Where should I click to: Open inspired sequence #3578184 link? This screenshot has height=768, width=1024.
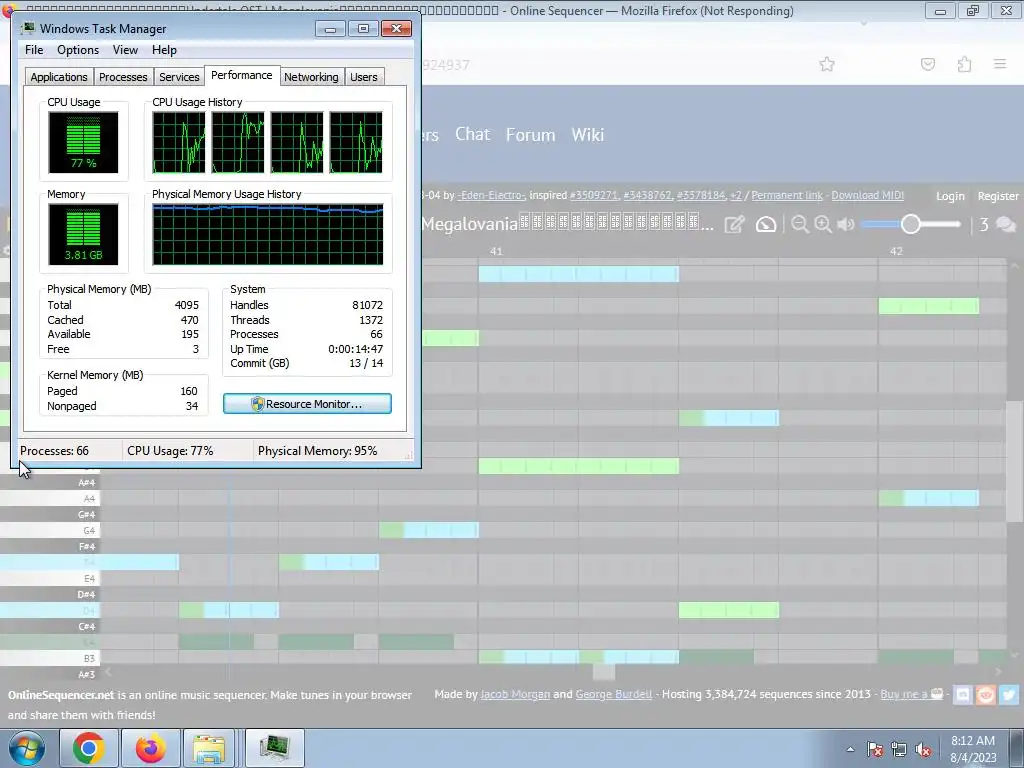click(701, 195)
